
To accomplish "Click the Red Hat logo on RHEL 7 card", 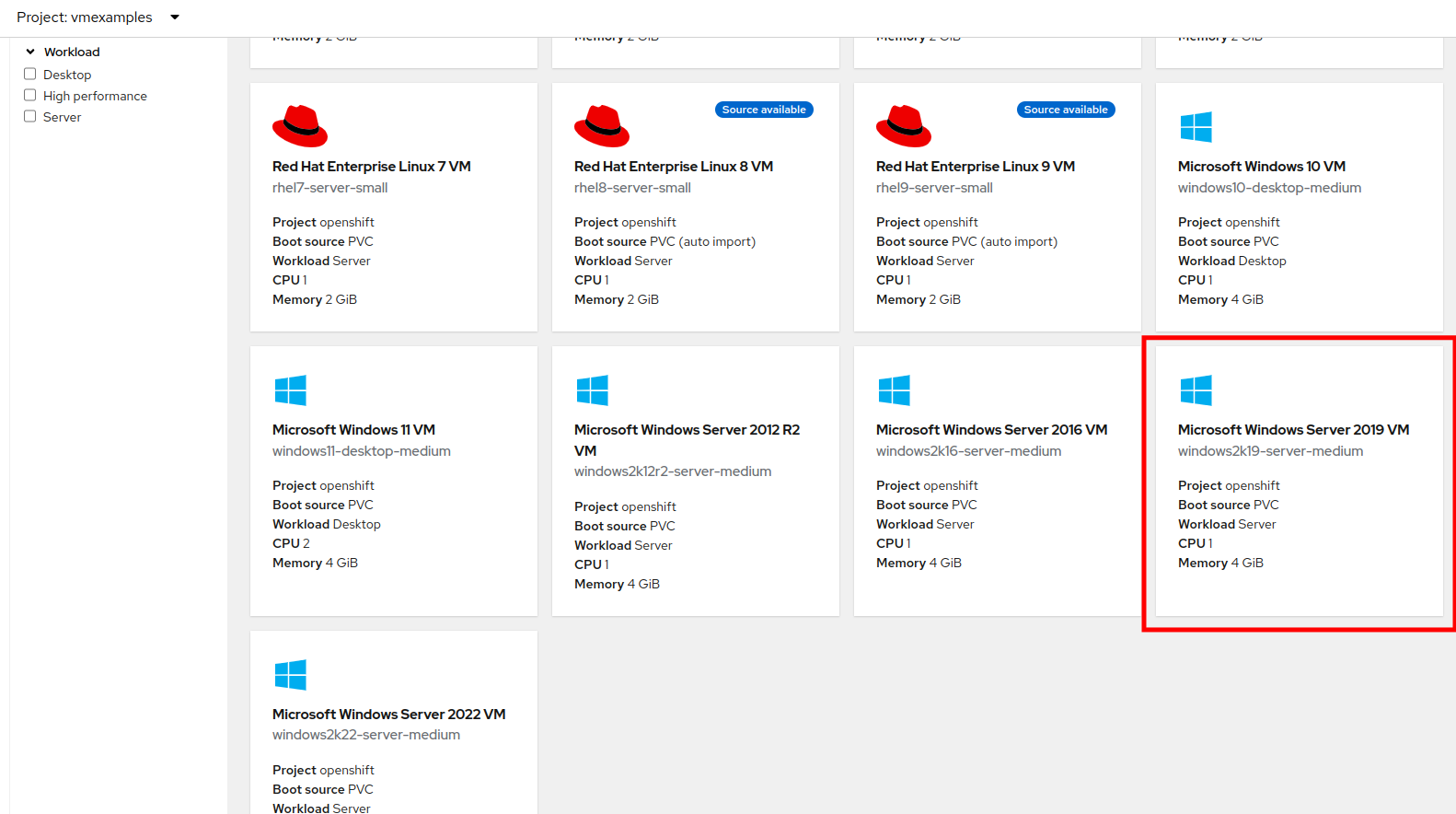I will pyautogui.click(x=300, y=126).
